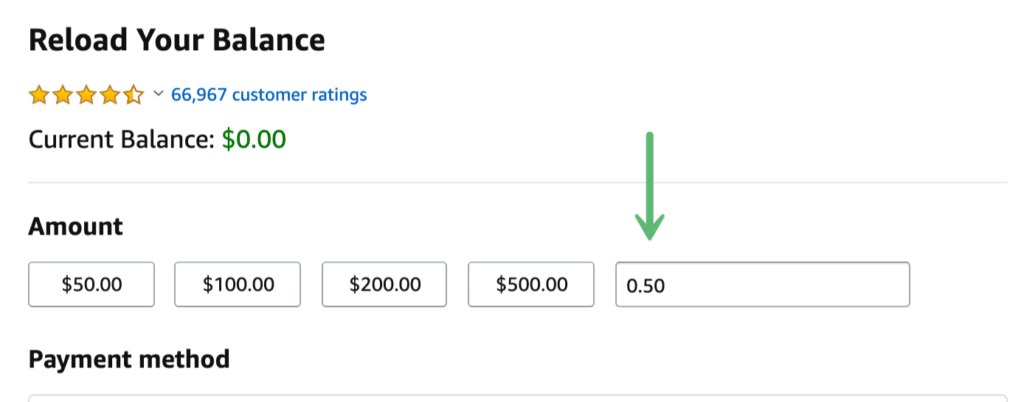Choose the $100.00 reload amount
The width and height of the screenshot is (1024, 402).
238,285
